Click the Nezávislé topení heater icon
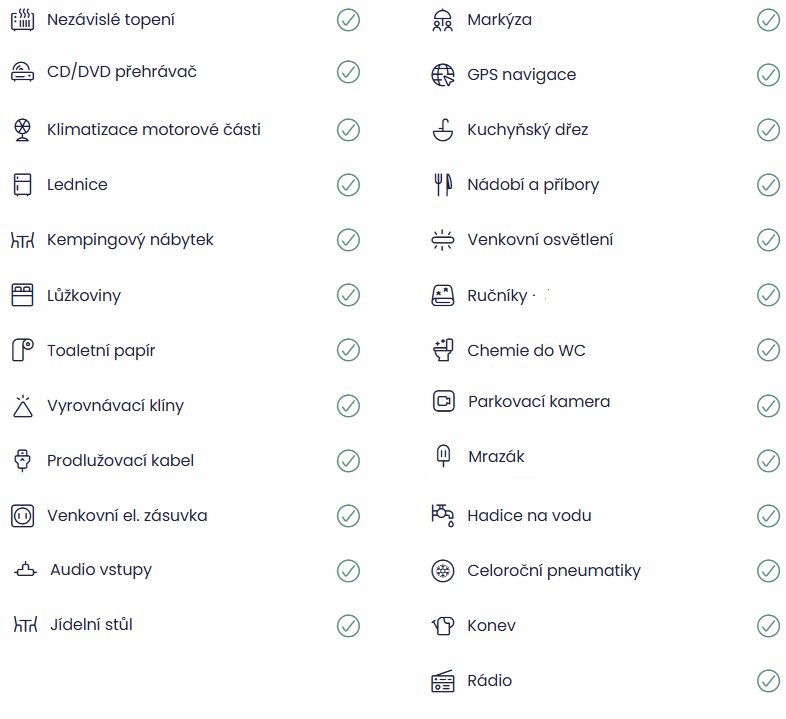786x719 pixels. (22, 19)
